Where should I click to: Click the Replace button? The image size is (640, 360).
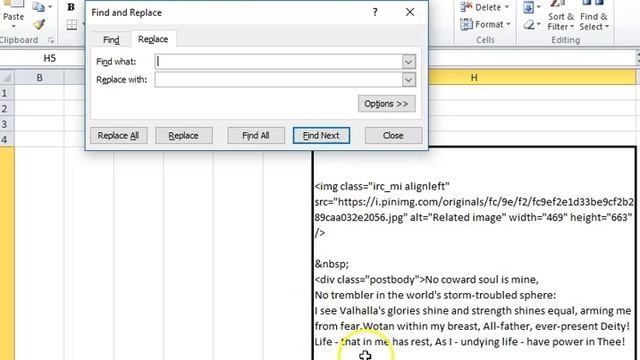[184, 136]
